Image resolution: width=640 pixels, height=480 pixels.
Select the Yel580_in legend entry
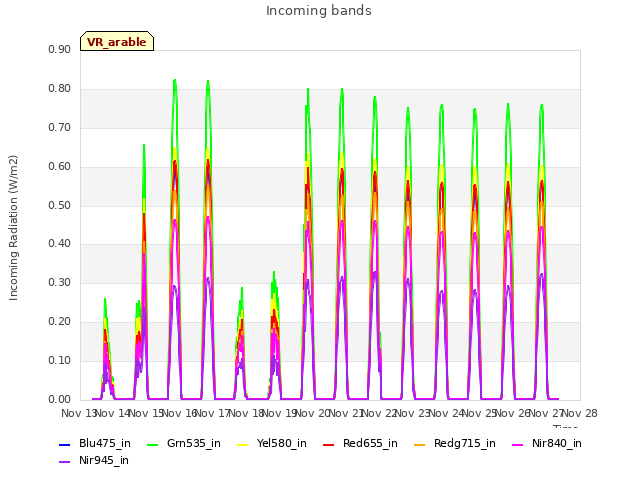pos(271,443)
